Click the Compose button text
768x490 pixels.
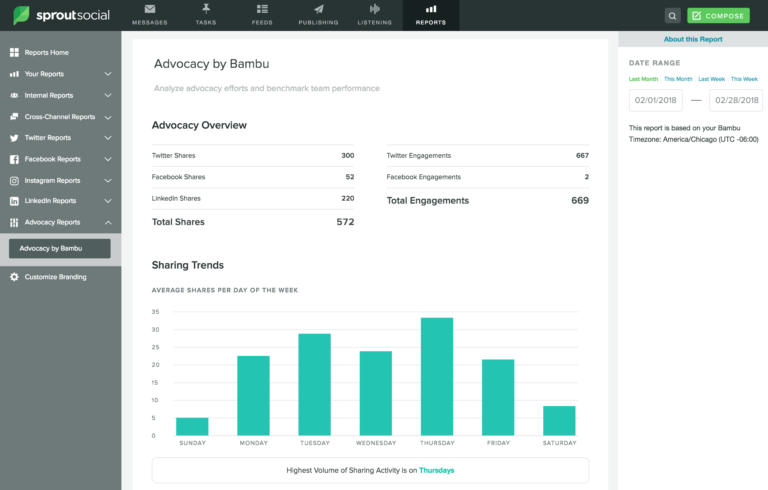click(x=724, y=16)
